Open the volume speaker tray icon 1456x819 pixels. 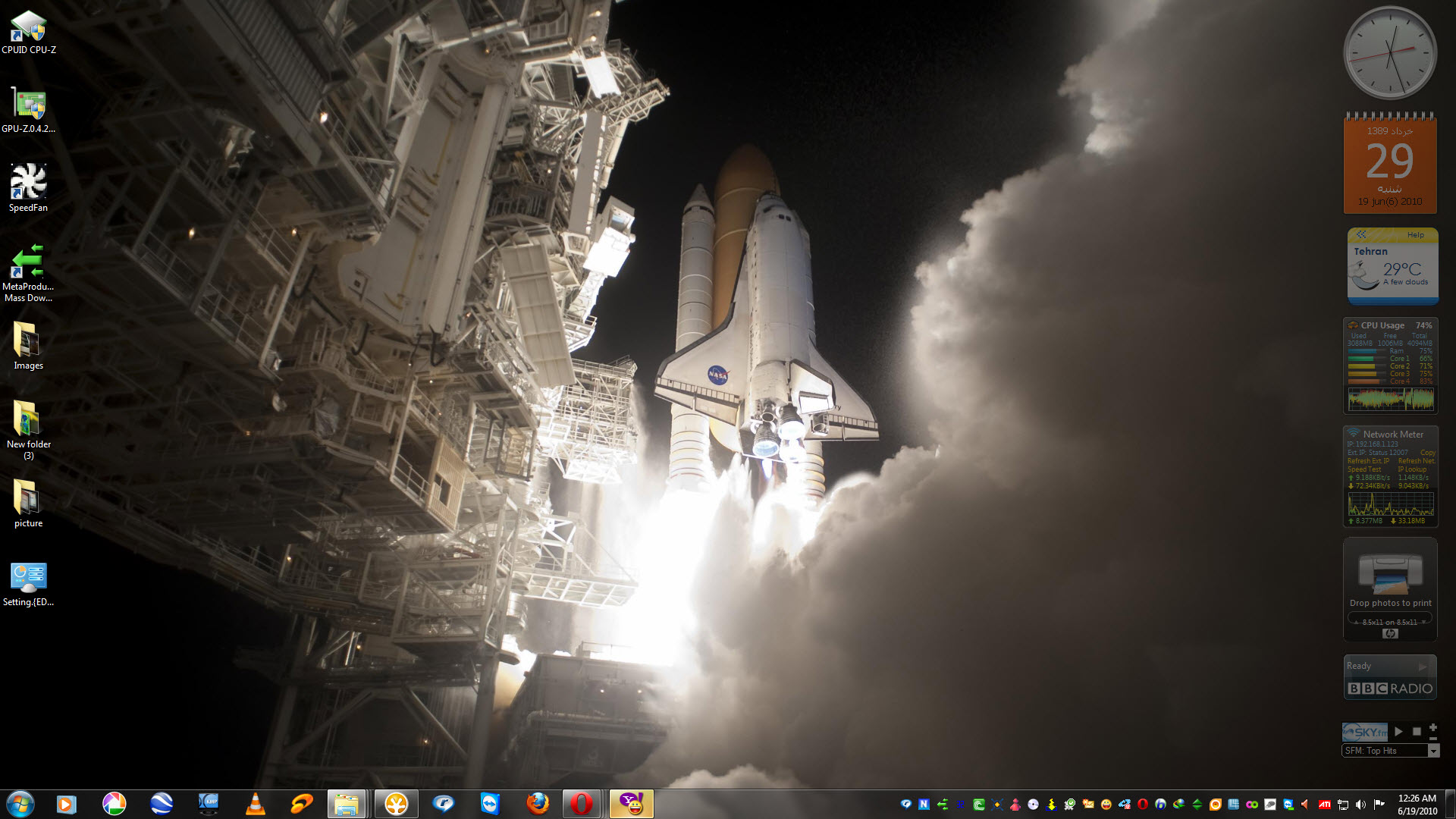[x=1360, y=805]
